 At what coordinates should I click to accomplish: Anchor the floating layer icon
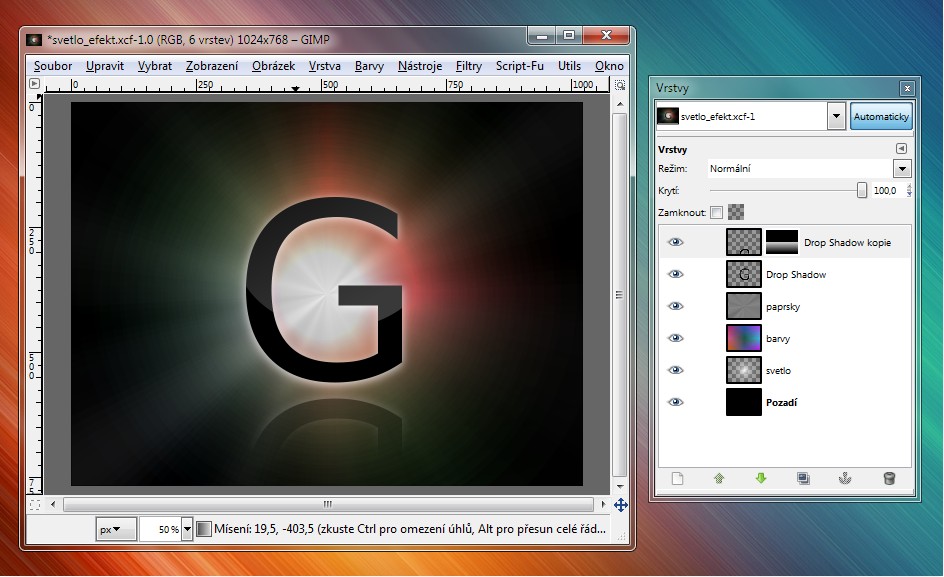tap(845, 479)
